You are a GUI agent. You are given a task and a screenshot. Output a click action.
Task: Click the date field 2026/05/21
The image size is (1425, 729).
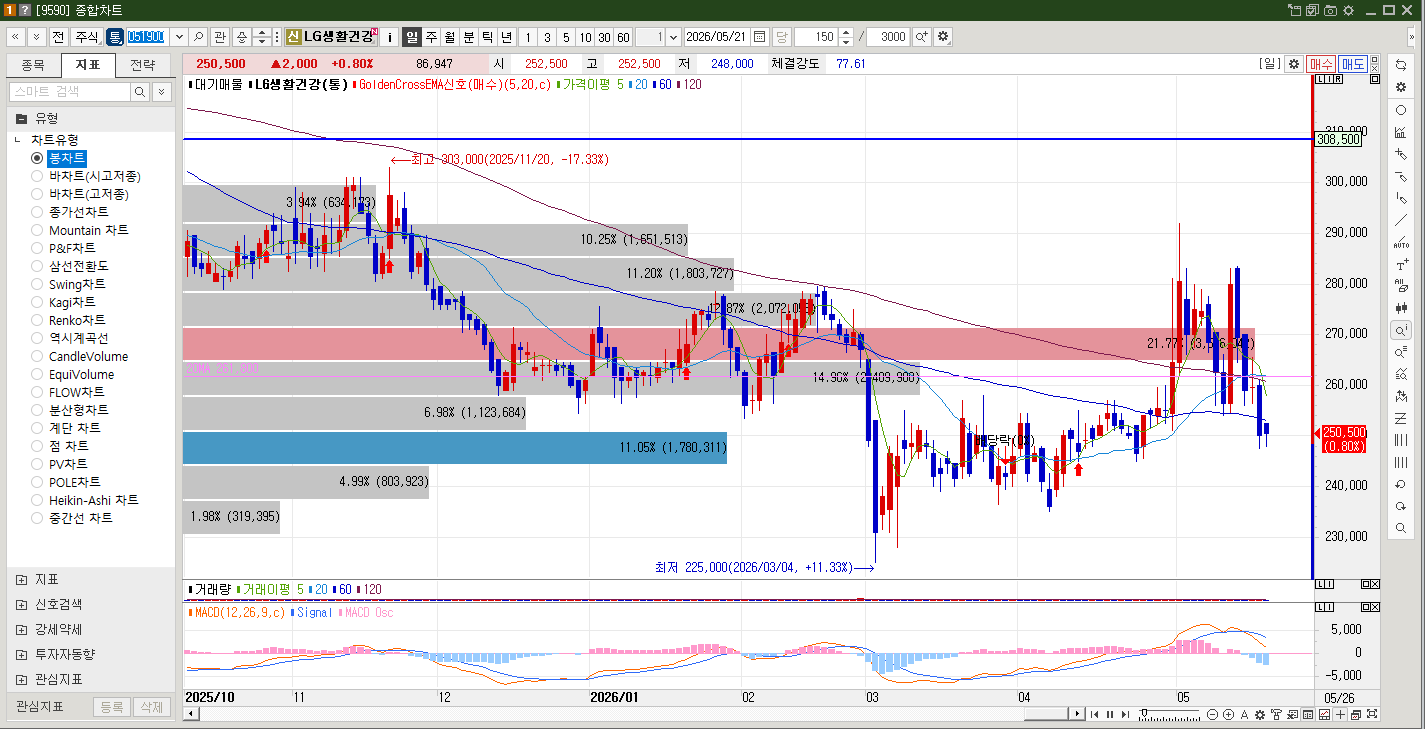pyautogui.click(x=717, y=37)
